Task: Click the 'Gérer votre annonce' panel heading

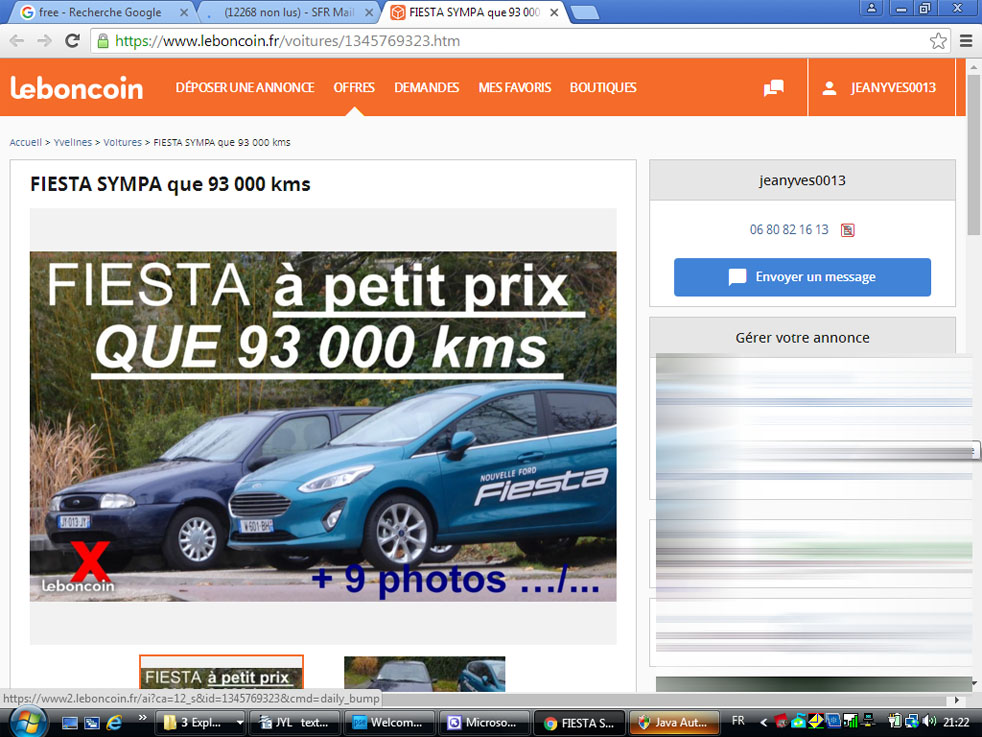Action: tap(802, 338)
